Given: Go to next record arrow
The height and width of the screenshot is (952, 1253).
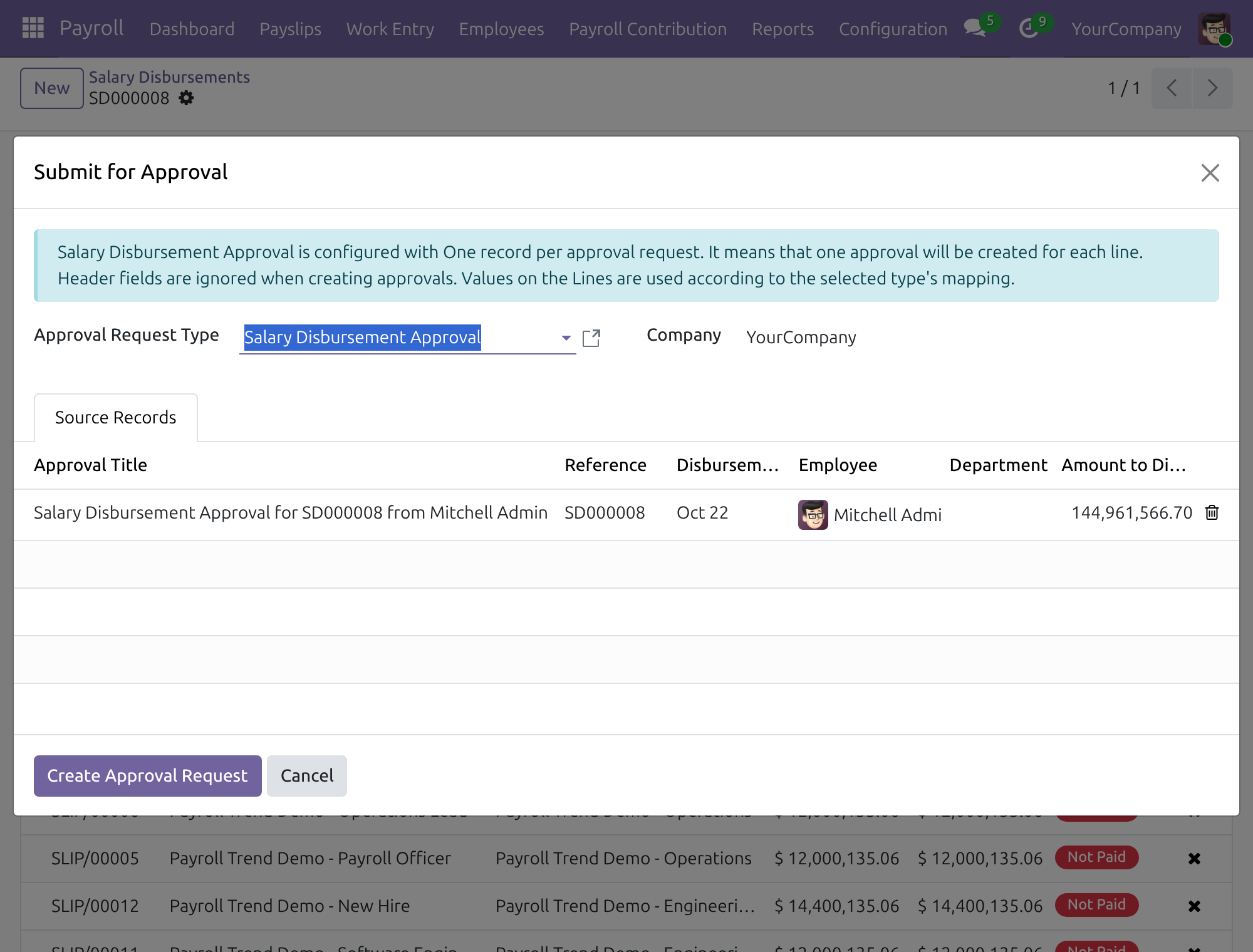Looking at the screenshot, I should pos(1212,88).
